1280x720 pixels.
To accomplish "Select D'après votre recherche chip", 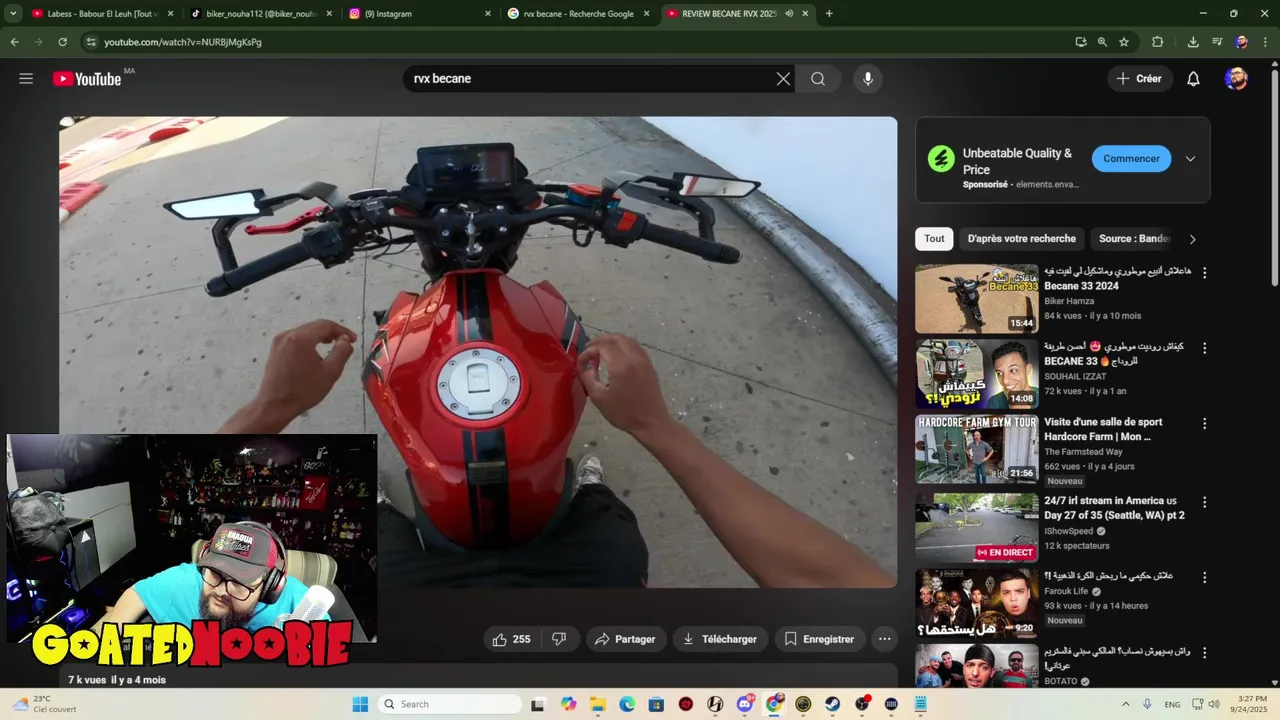I will (1022, 239).
